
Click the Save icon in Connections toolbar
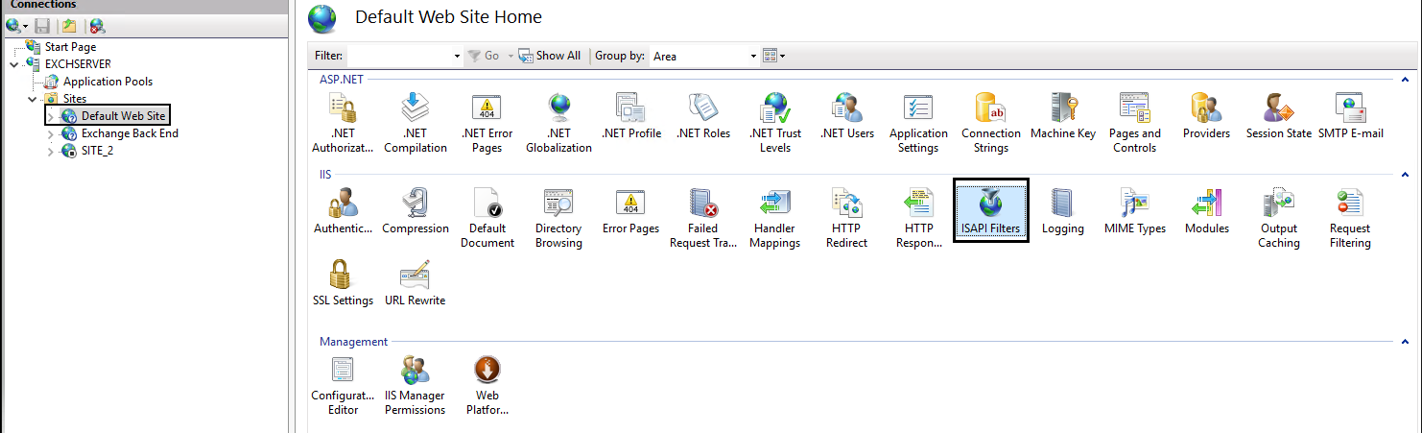[43, 26]
